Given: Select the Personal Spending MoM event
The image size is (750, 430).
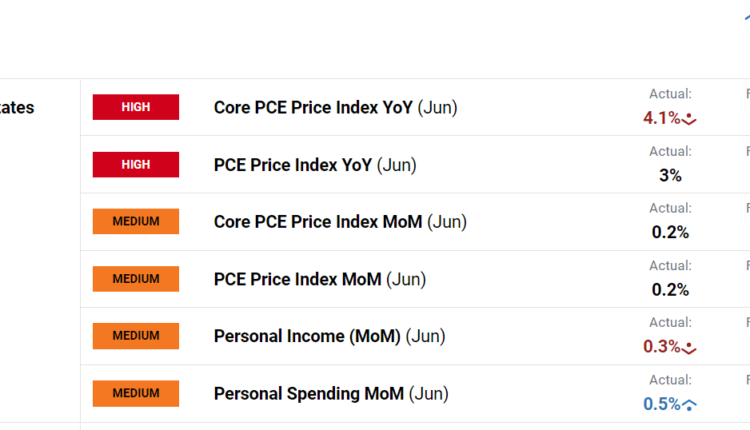Looking at the screenshot, I should 331,393.
